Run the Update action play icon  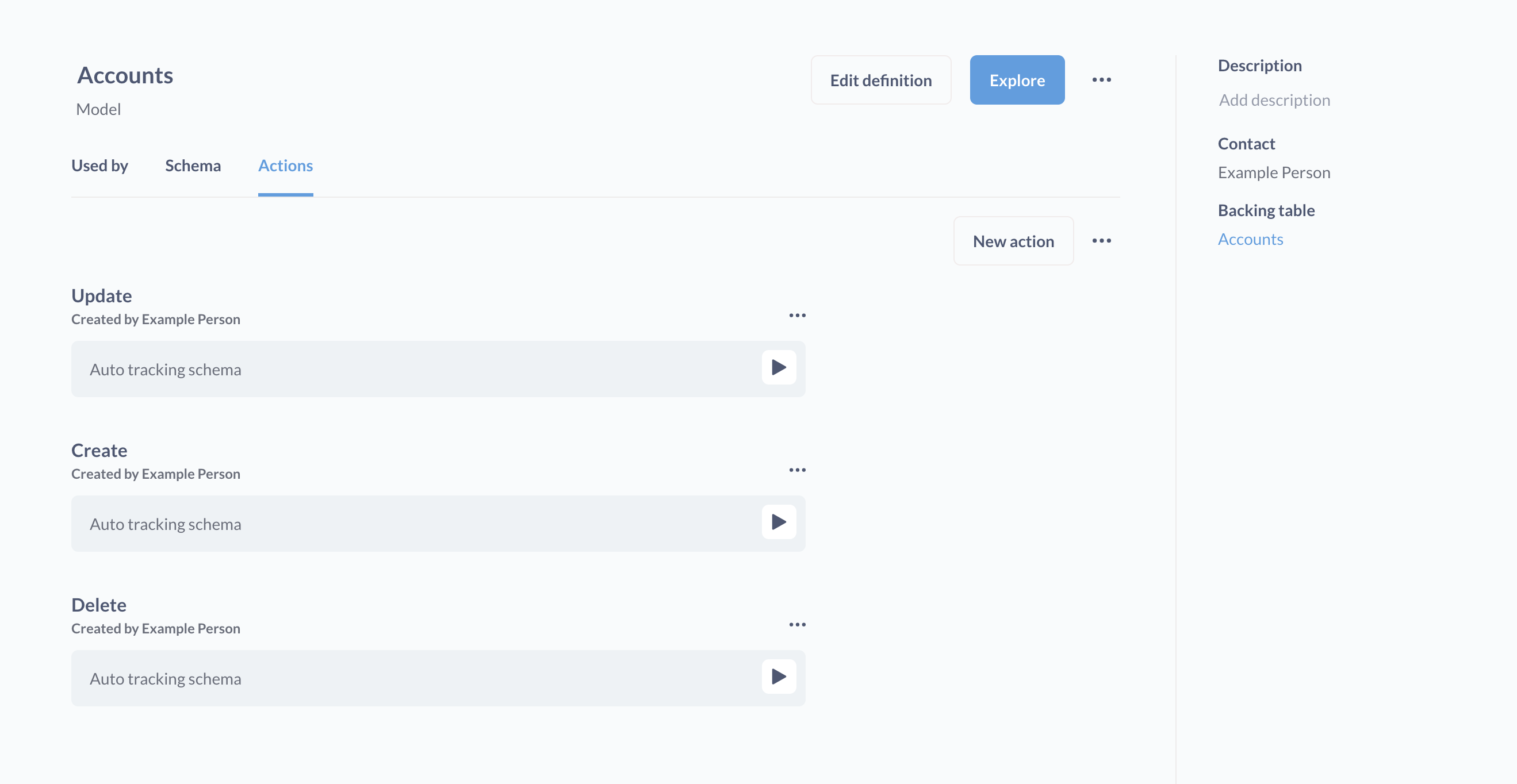tap(779, 368)
